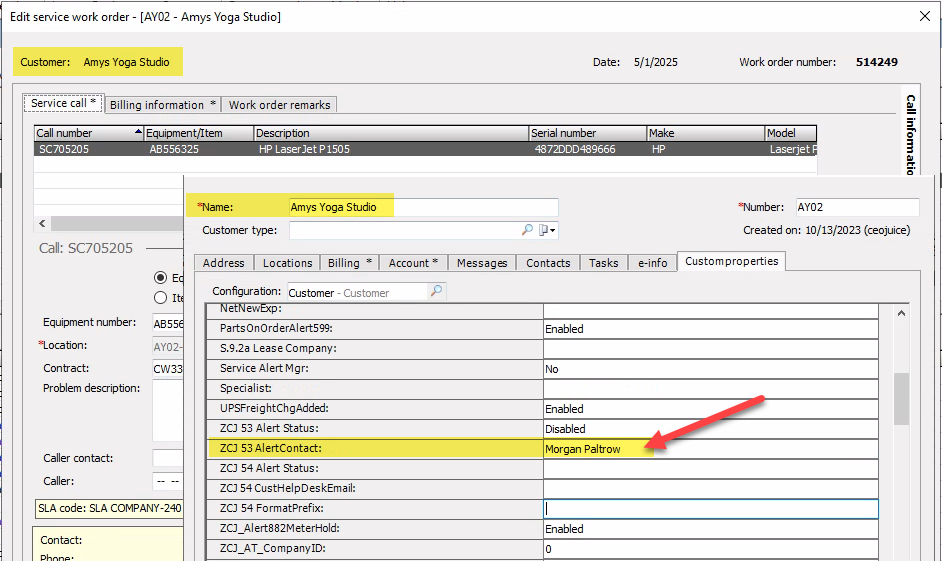The image size is (942, 561).
Task: Click the Location field in work order
Action: [x=168, y=347]
